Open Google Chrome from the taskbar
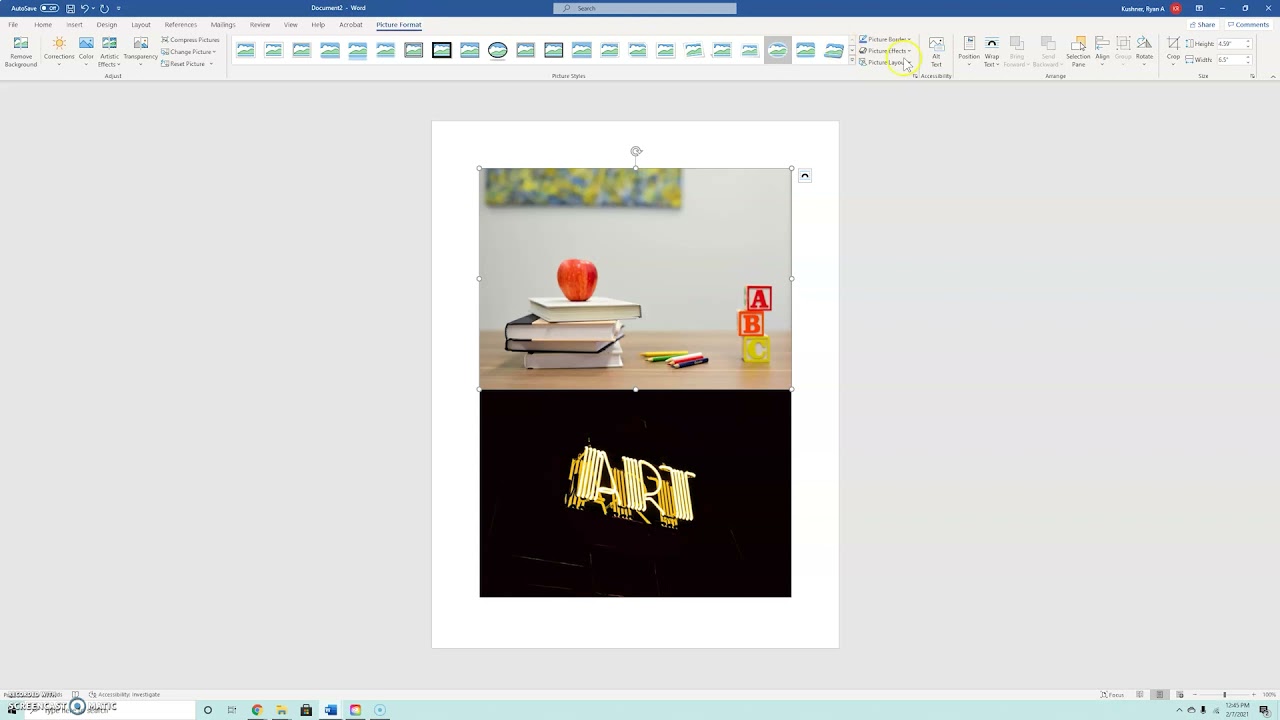The width and height of the screenshot is (1280, 720). coord(257,710)
